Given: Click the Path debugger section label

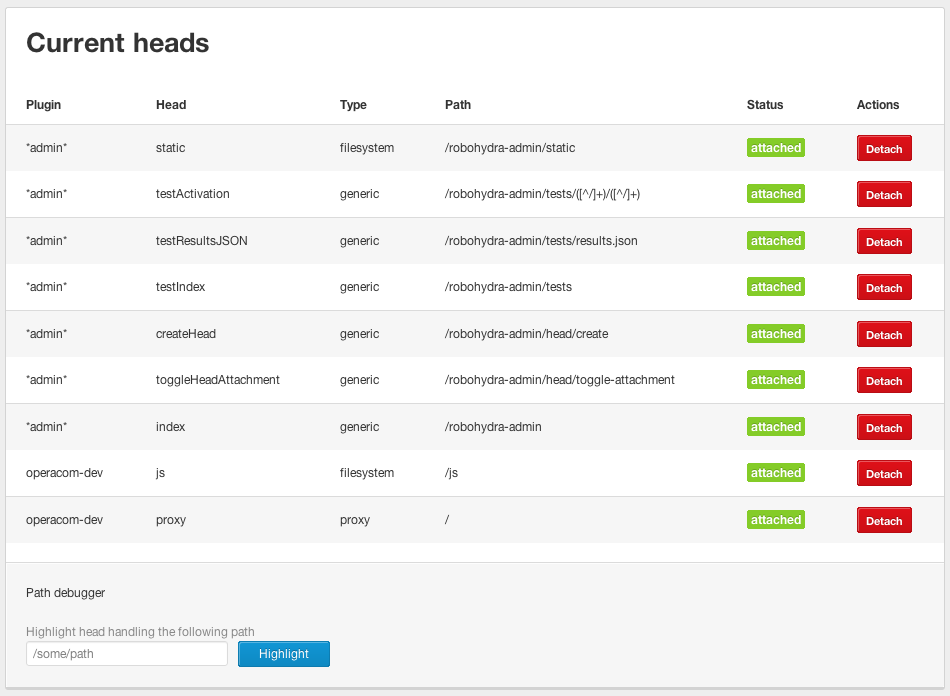Looking at the screenshot, I should point(66,592).
